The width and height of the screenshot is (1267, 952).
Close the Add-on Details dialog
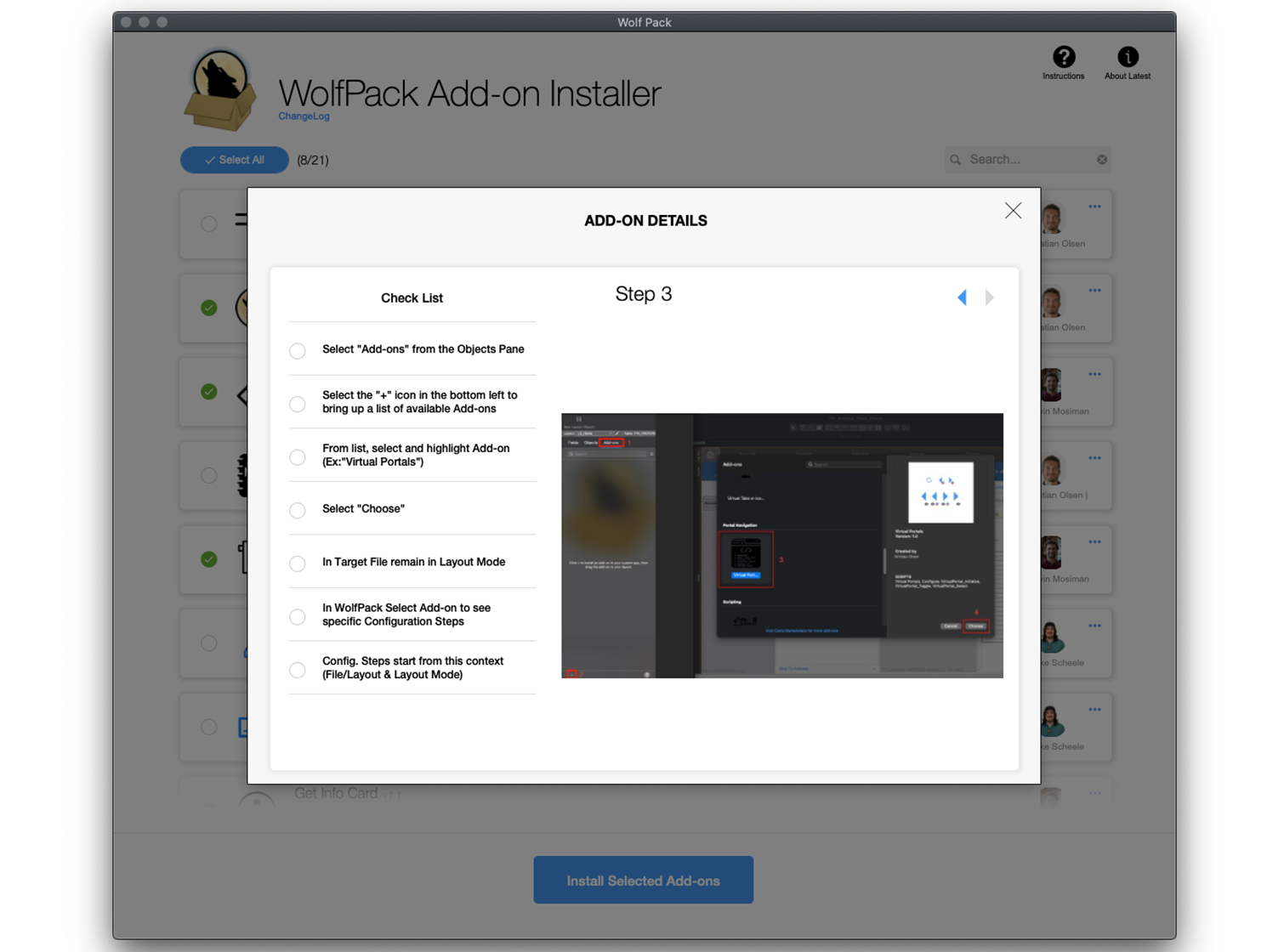tap(1013, 211)
